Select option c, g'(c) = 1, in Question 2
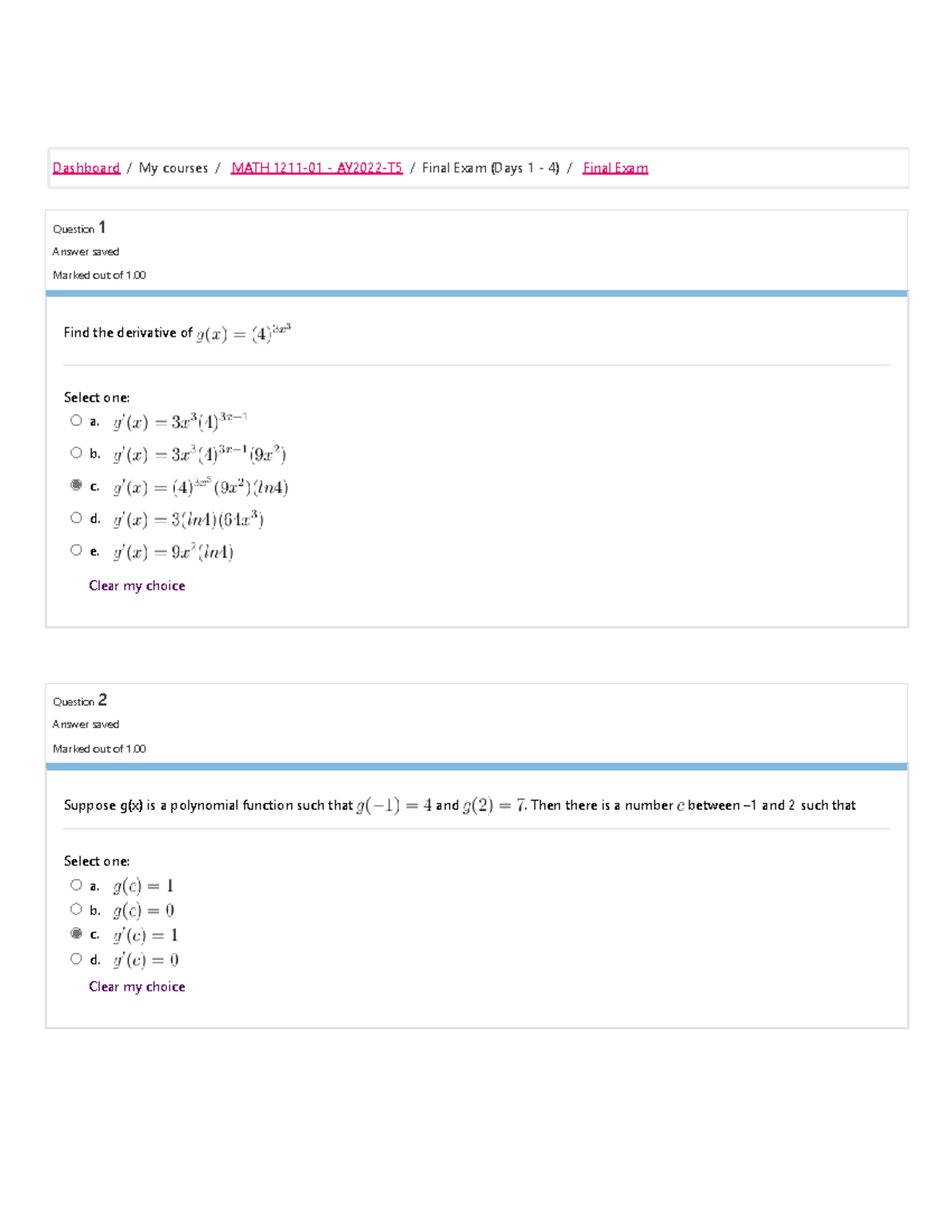 [76, 934]
